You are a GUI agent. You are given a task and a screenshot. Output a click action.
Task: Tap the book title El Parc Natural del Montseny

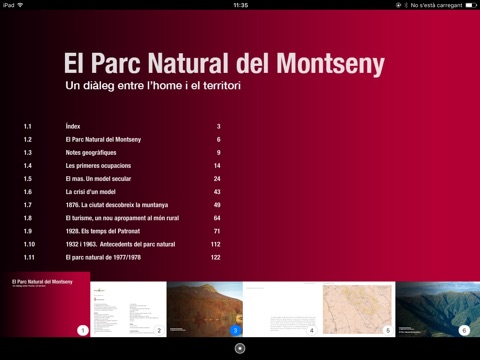pyautogui.click(x=224, y=63)
